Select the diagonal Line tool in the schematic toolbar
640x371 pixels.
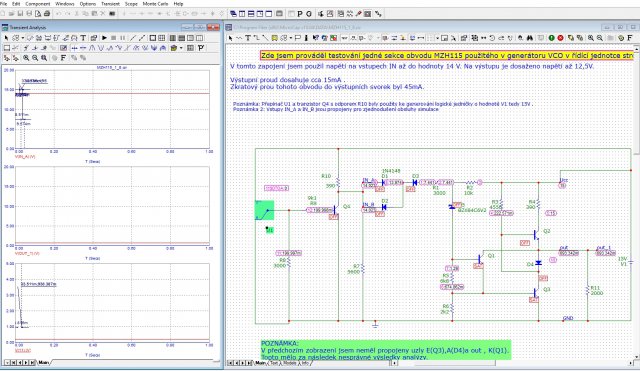(x=265, y=38)
